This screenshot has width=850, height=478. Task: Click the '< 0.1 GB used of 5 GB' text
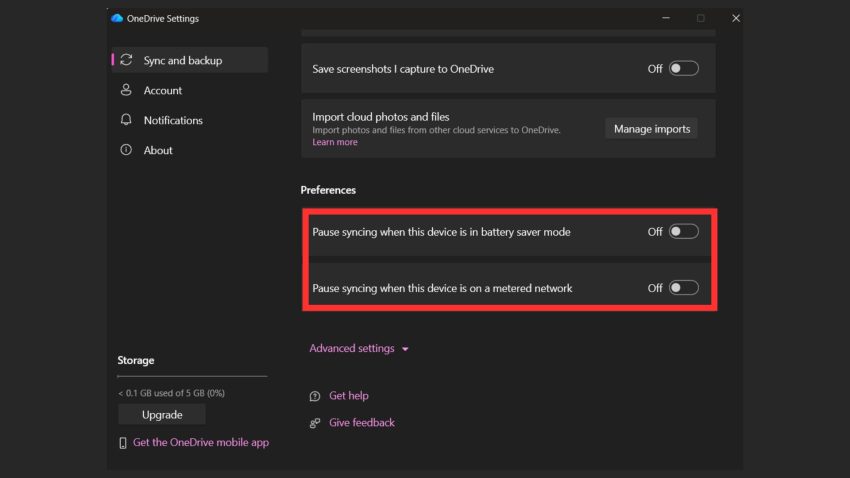[x=171, y=393]
